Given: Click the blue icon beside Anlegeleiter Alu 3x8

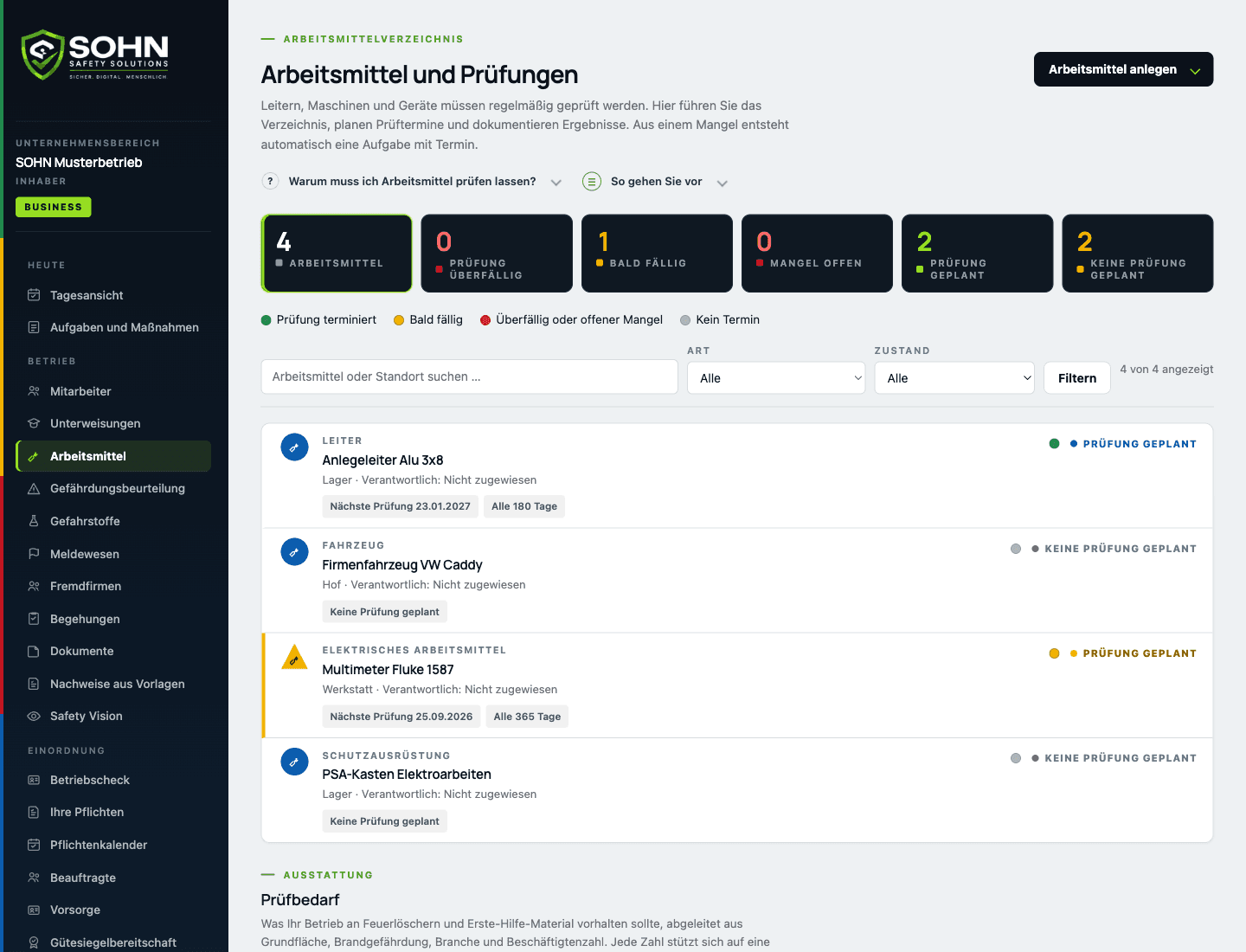Looking at the screenshot, I should 294,447.
